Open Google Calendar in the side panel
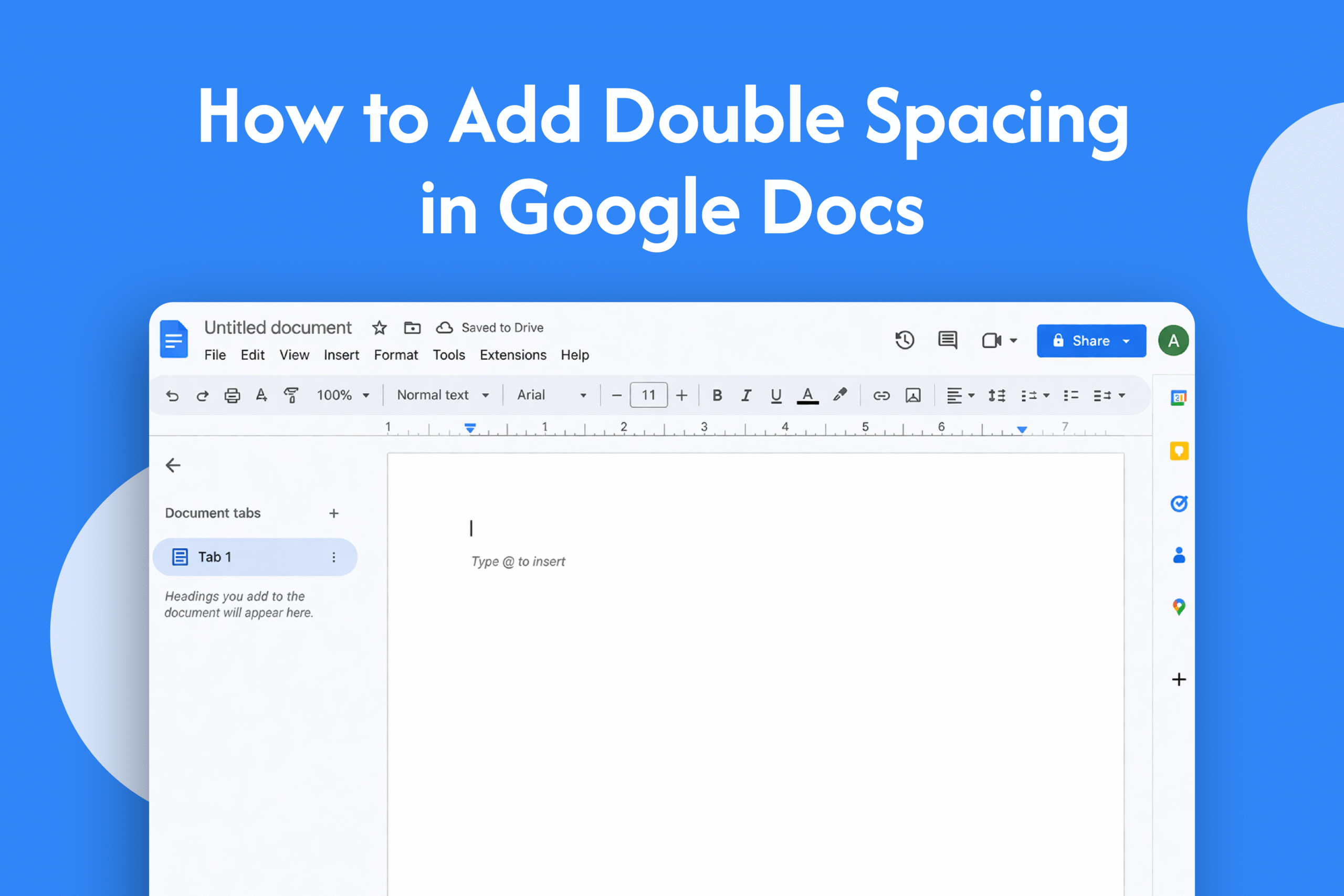This screenshot has width=1344, height=896. pyautogui.click(x=1178, y=397)
